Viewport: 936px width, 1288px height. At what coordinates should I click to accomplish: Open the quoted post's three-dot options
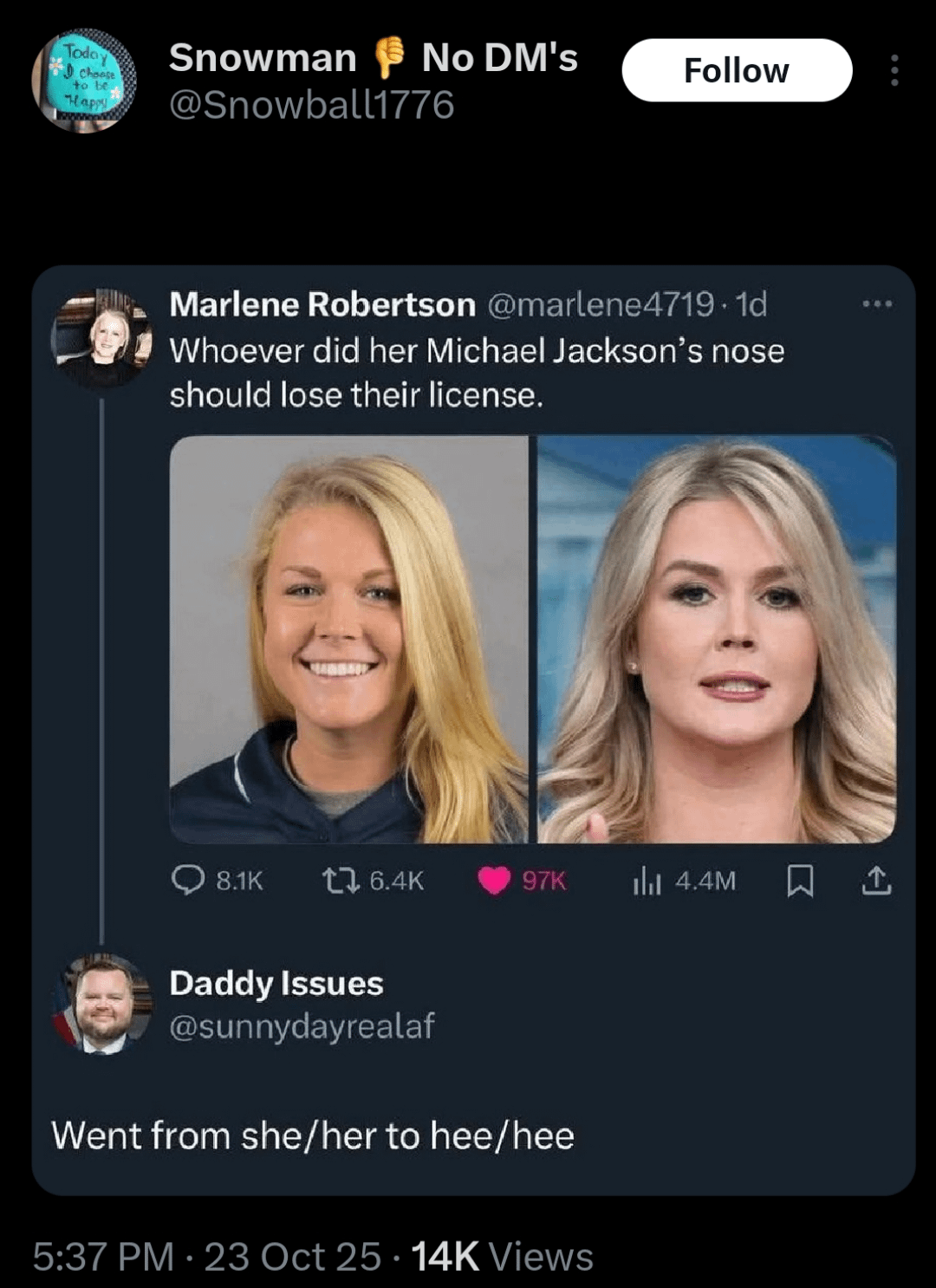(876, 304)
